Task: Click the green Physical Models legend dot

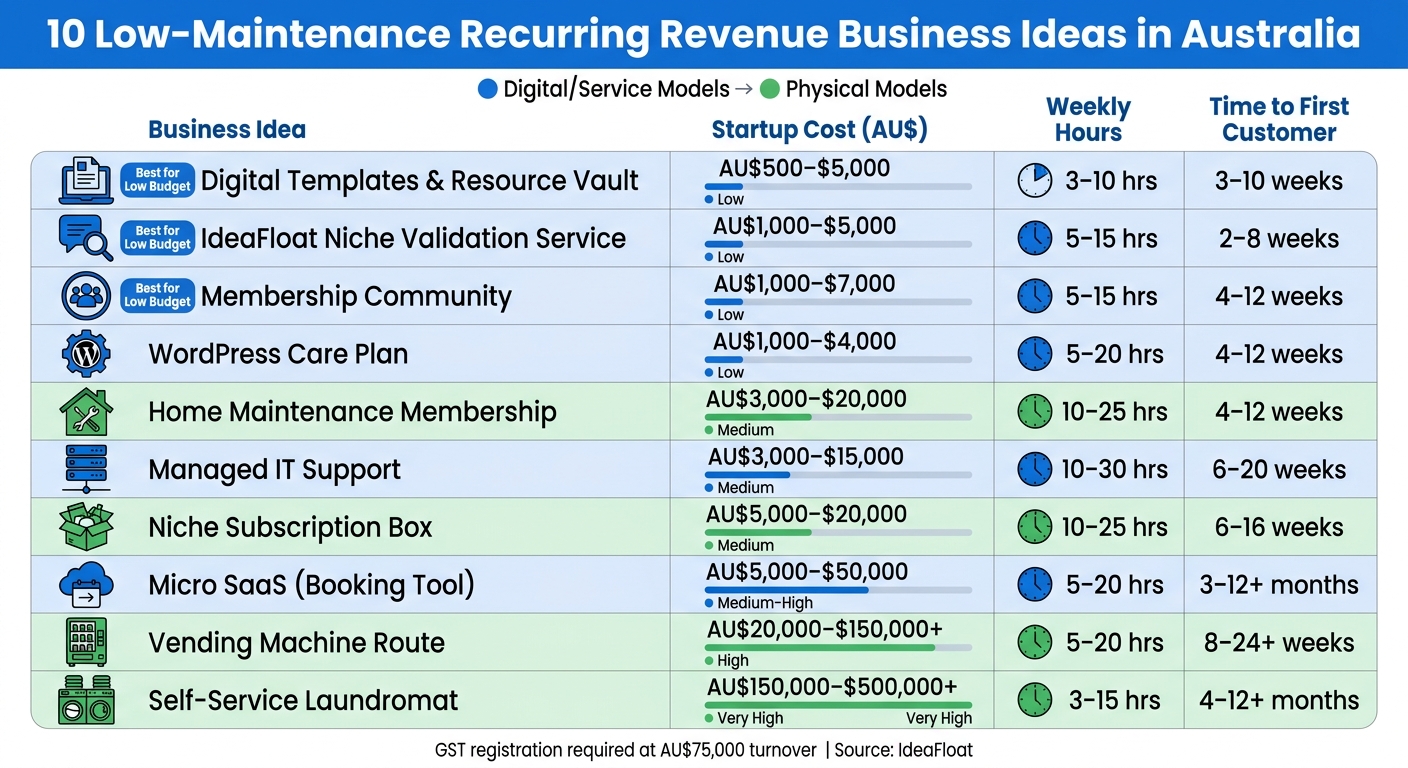Action: 769,89
